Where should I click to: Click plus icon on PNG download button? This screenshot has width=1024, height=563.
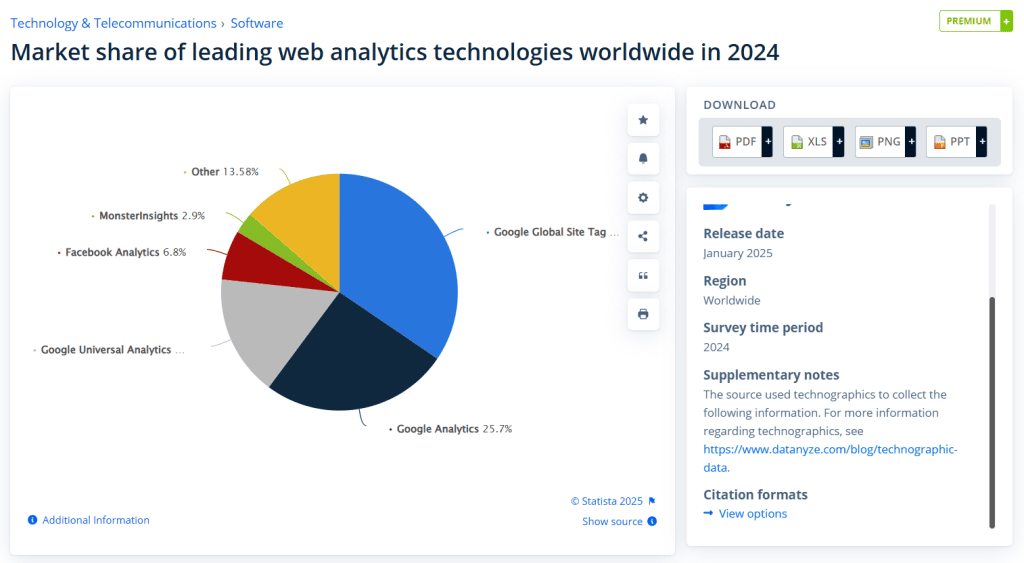pos(910,142)
